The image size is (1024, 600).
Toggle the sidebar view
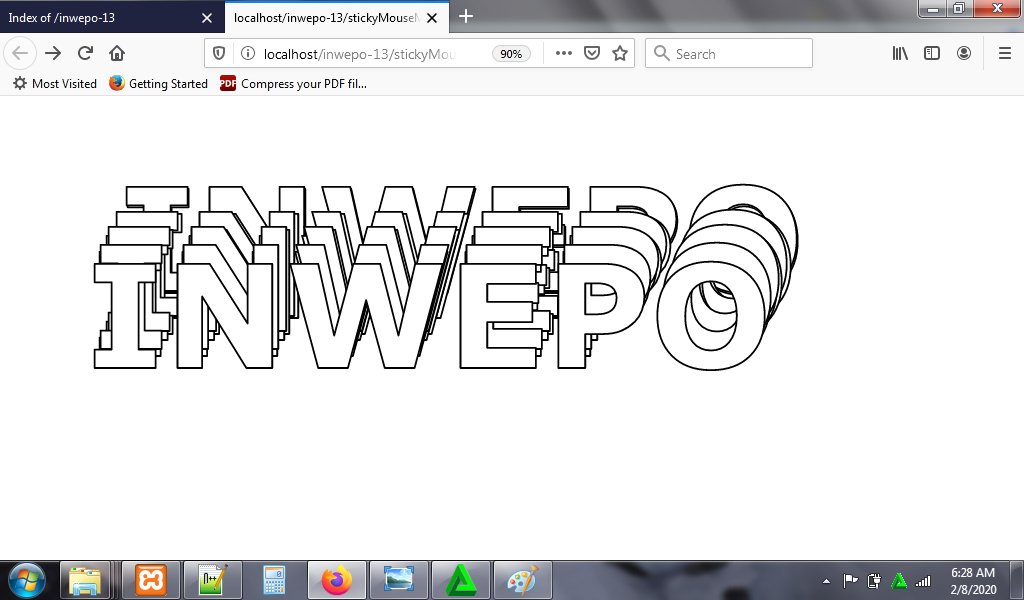point(932,54)
